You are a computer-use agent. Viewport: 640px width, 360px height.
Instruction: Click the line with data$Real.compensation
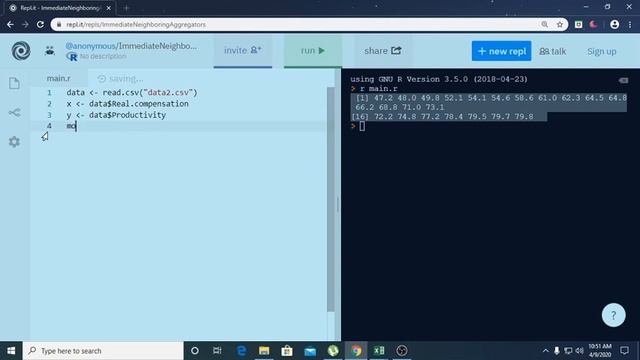click(x=127, y=104)
